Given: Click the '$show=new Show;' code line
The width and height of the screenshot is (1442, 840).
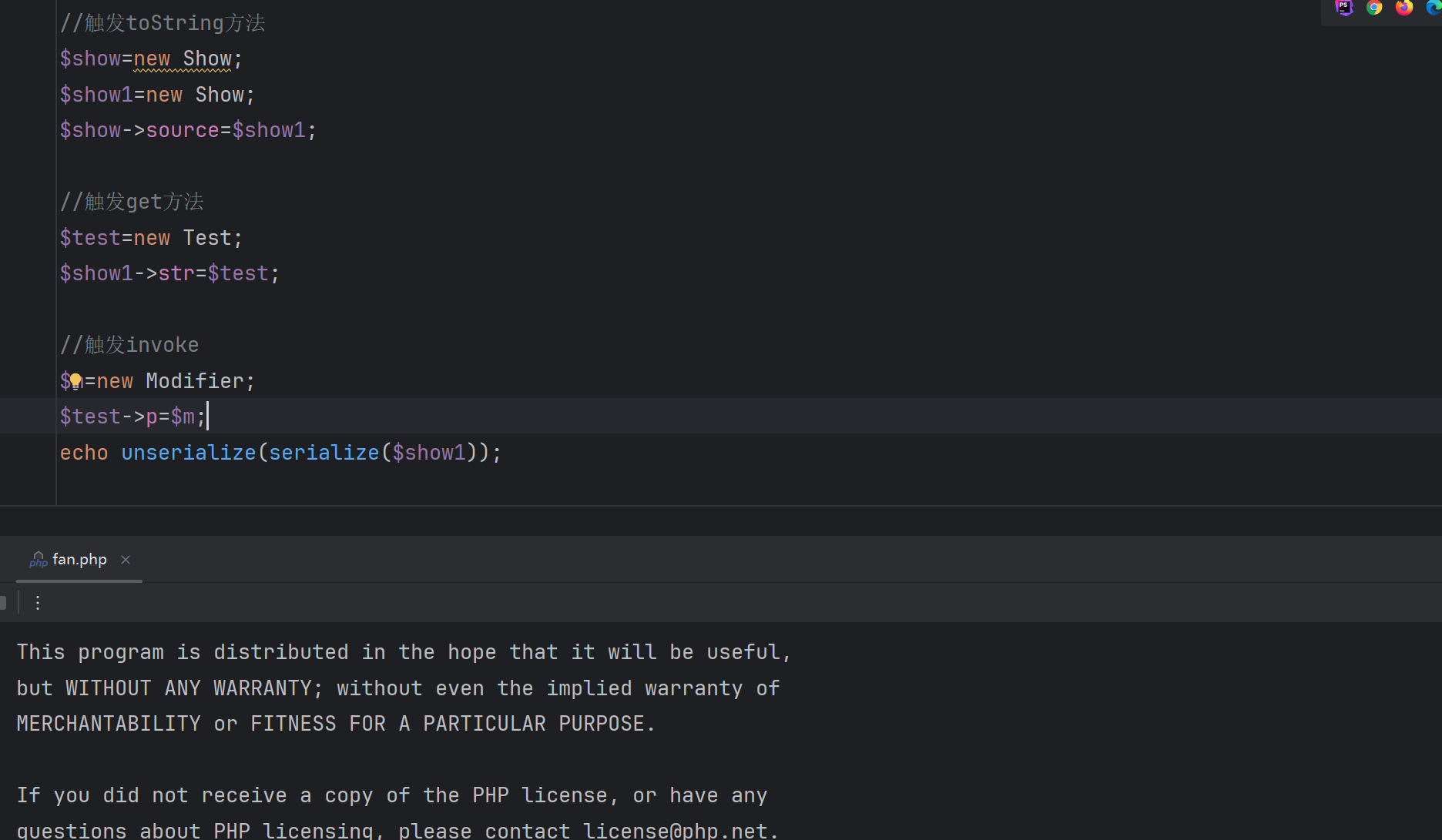Looking at the screenshot, I should tap(151, 59).
